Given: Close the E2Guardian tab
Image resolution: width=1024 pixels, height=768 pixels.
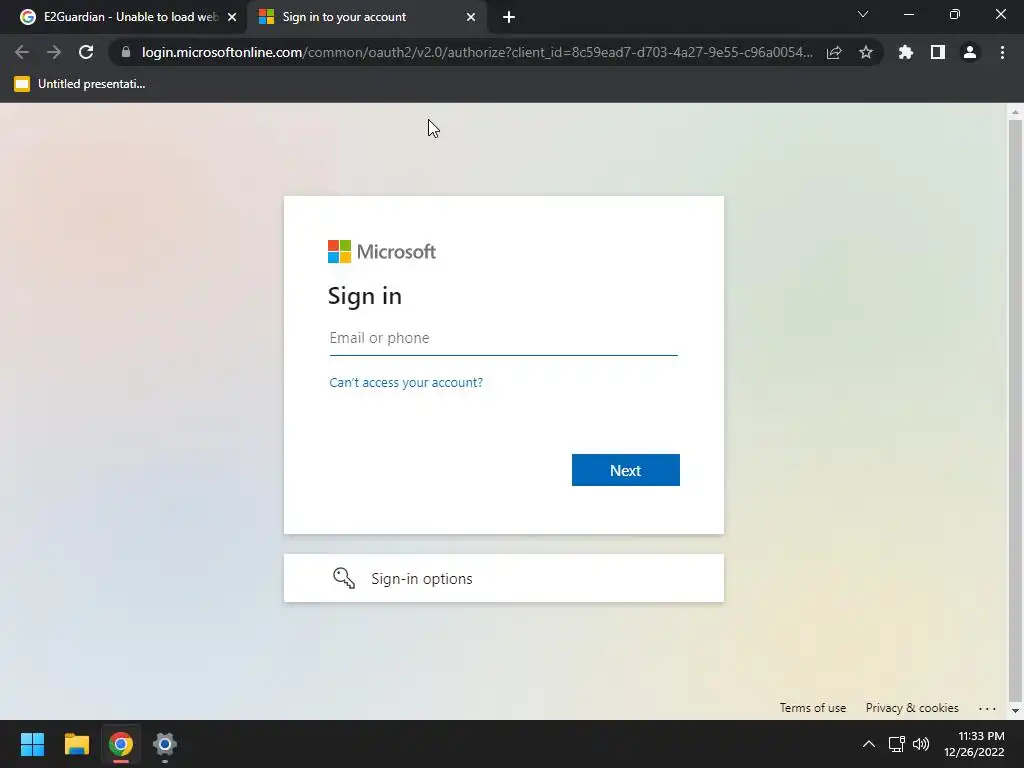Looking at the screenshot, I should click(x=232, y=17).
